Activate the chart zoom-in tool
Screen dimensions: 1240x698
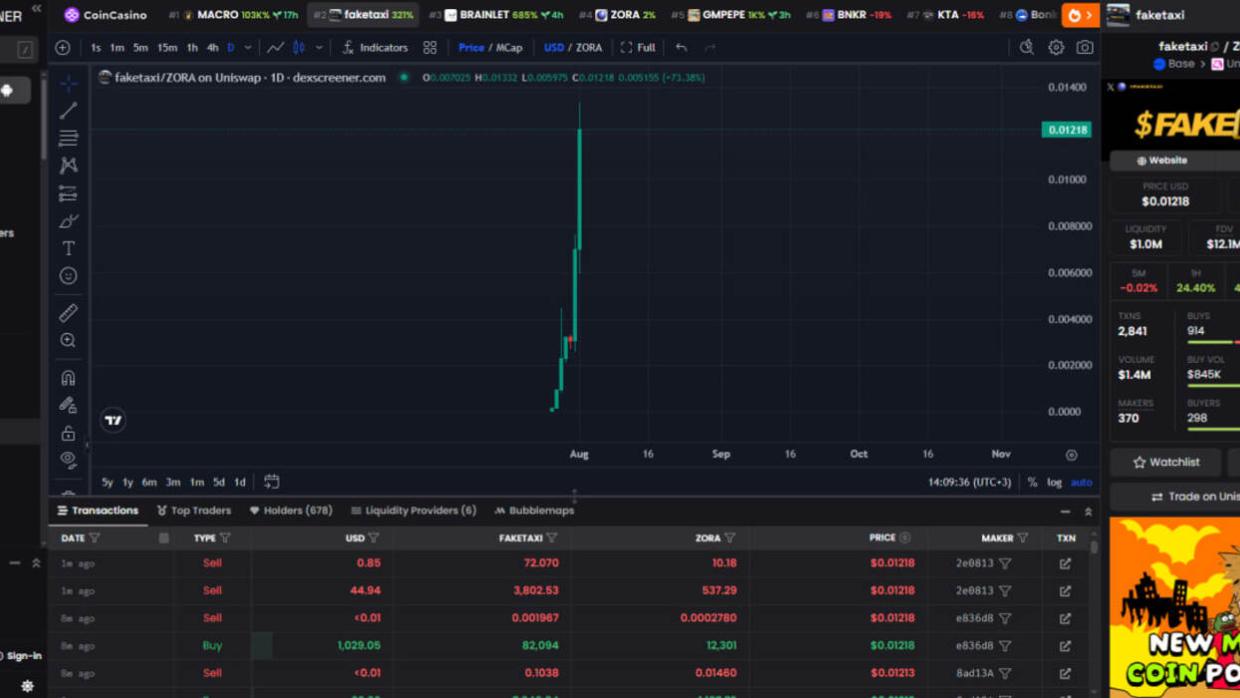68,340
